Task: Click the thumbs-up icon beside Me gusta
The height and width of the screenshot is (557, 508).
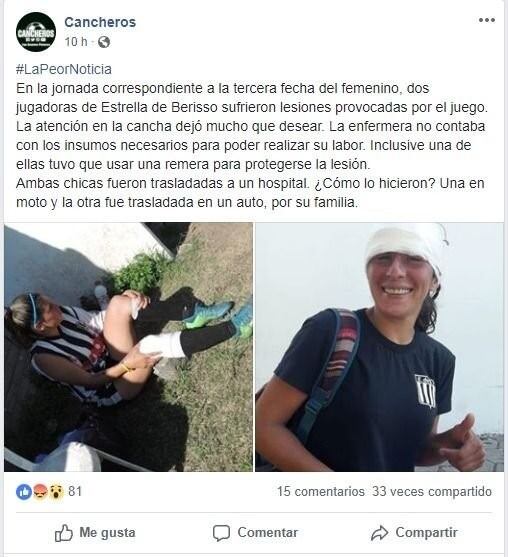Action: click(64, 533)
